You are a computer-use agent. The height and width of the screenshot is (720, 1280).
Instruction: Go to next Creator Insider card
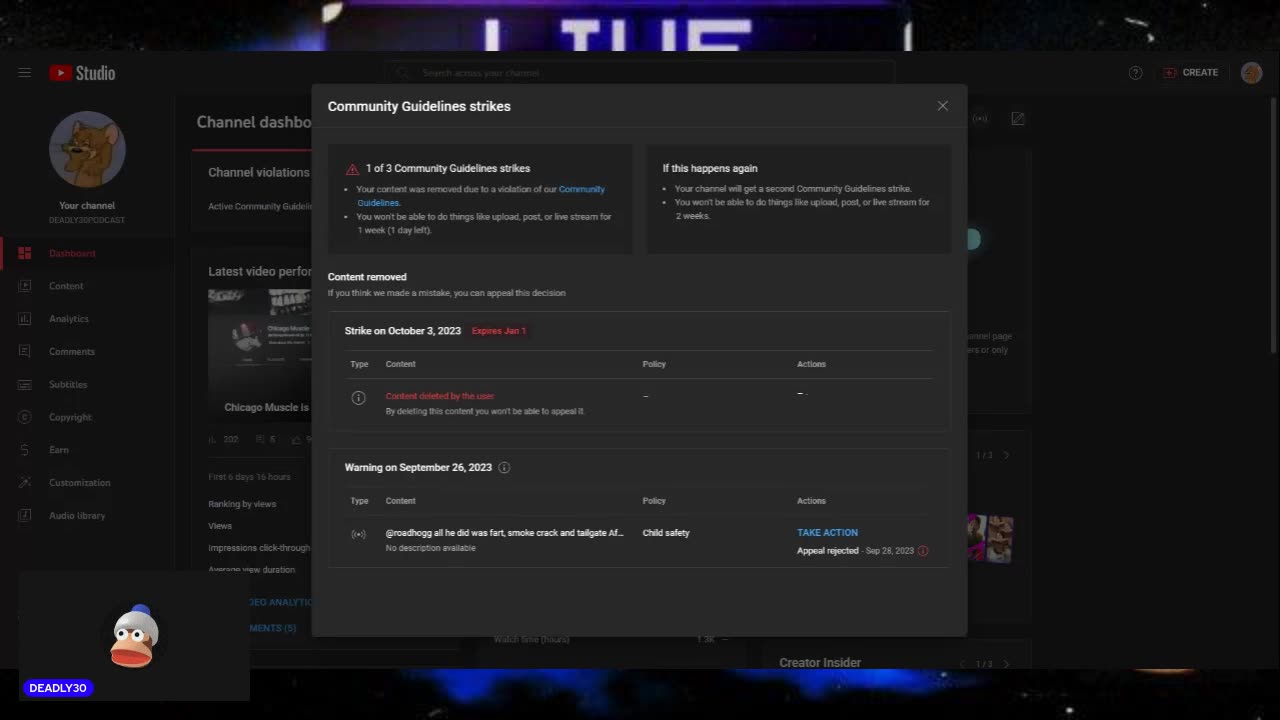coord(1007,664)
